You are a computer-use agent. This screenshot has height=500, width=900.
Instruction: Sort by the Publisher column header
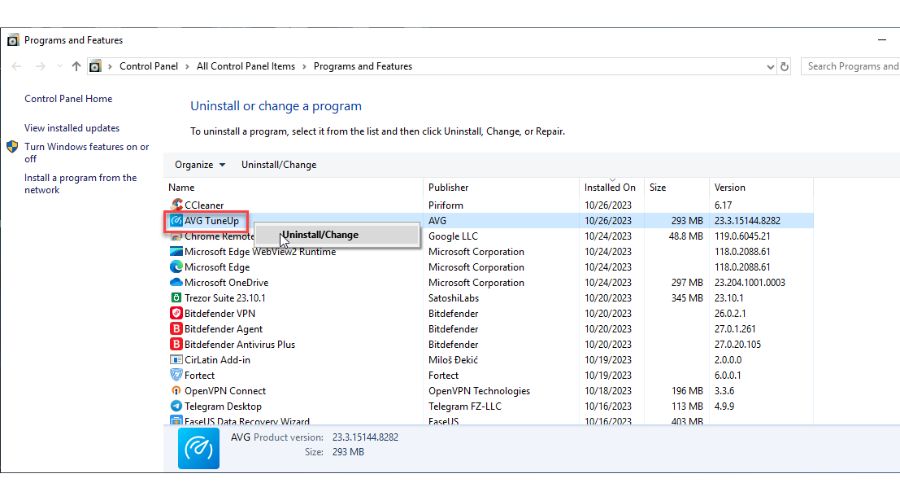point(501,188)
